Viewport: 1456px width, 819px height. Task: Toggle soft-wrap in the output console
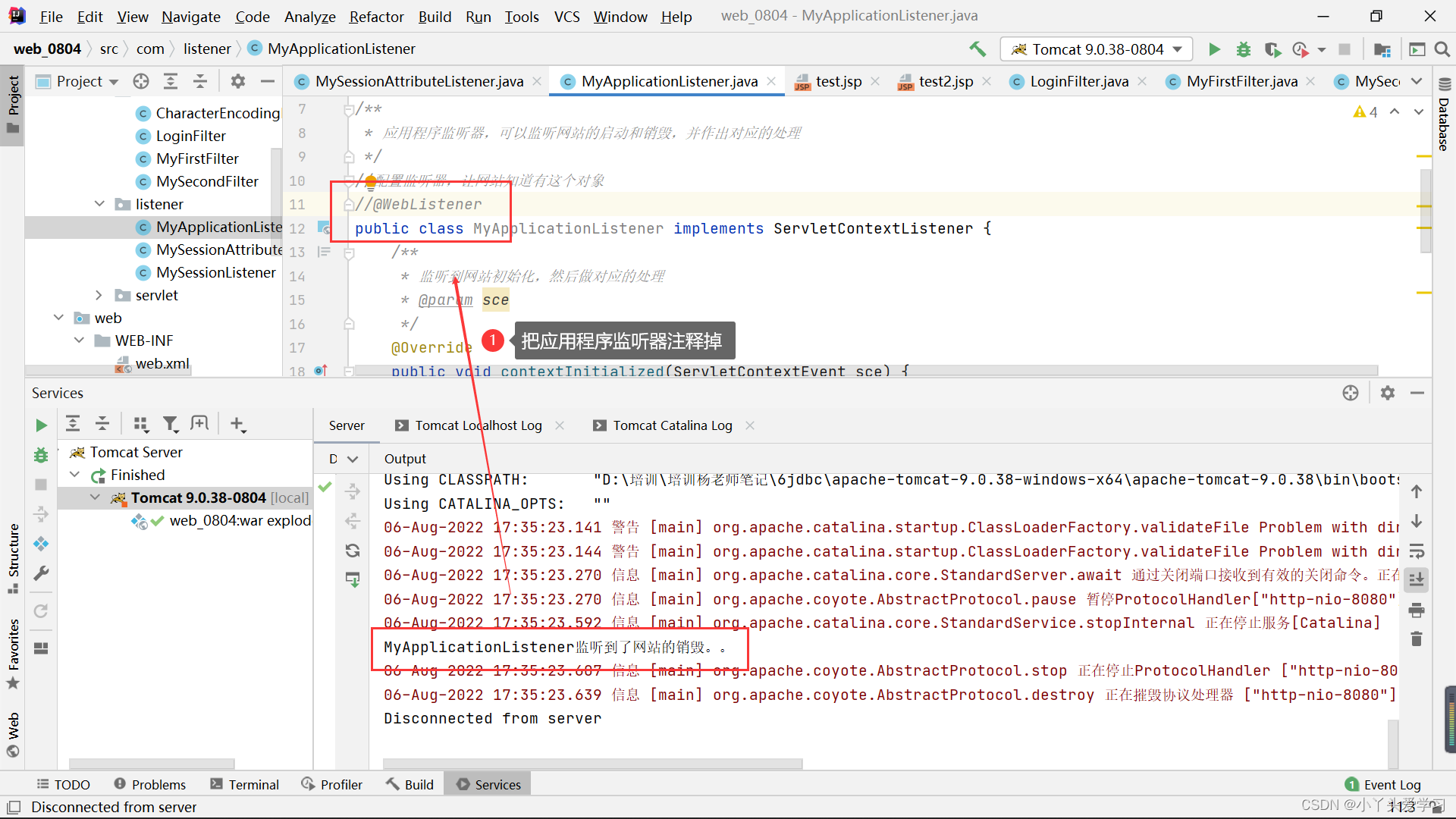point(1416,551)
